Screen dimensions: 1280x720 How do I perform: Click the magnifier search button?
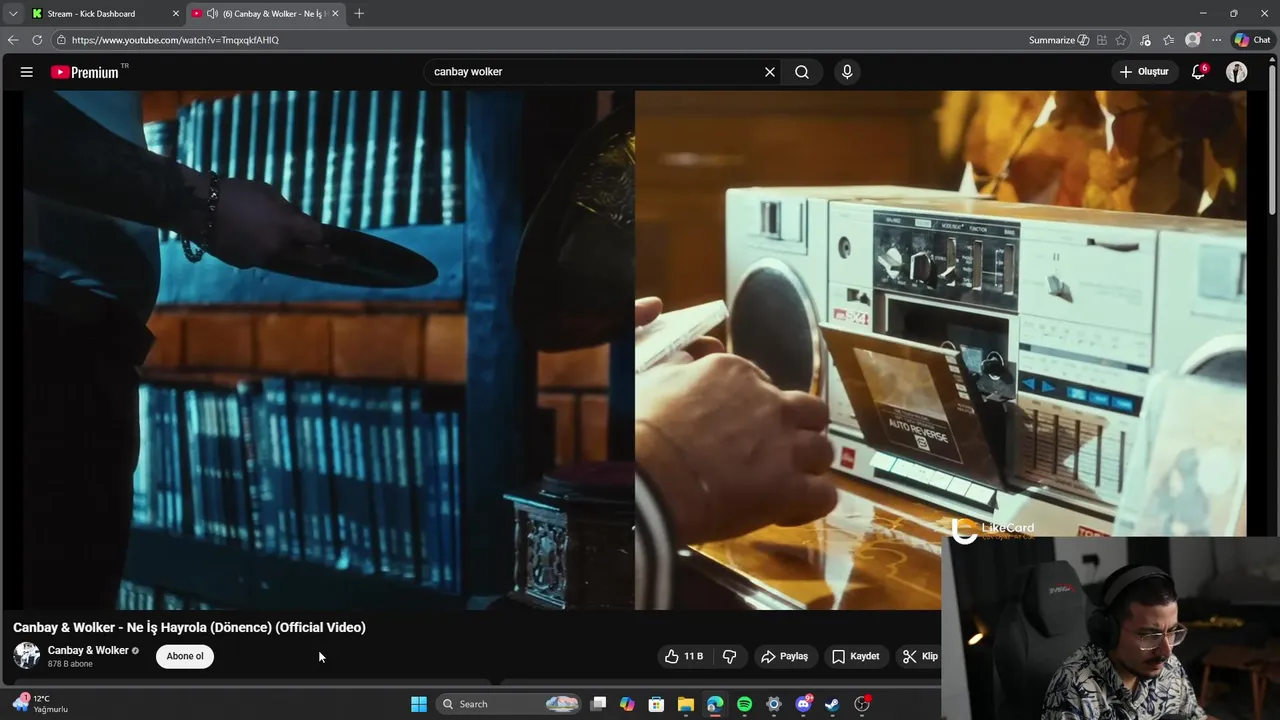(802, 72)
